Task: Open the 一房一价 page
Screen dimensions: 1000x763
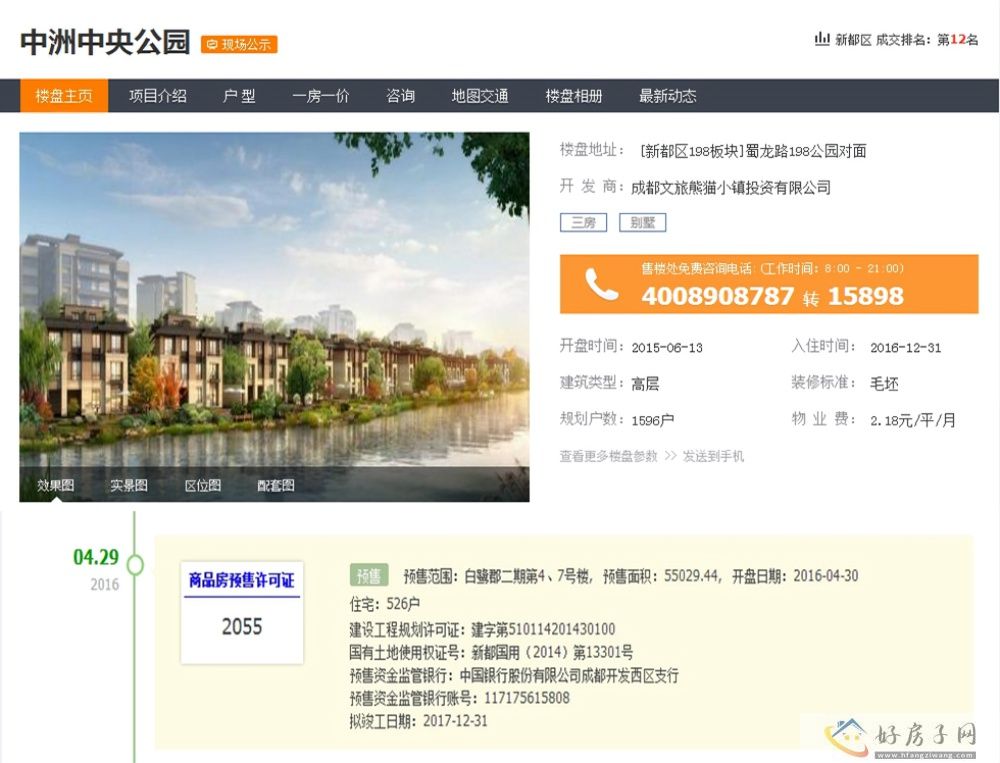Action: tap(320, 96)
